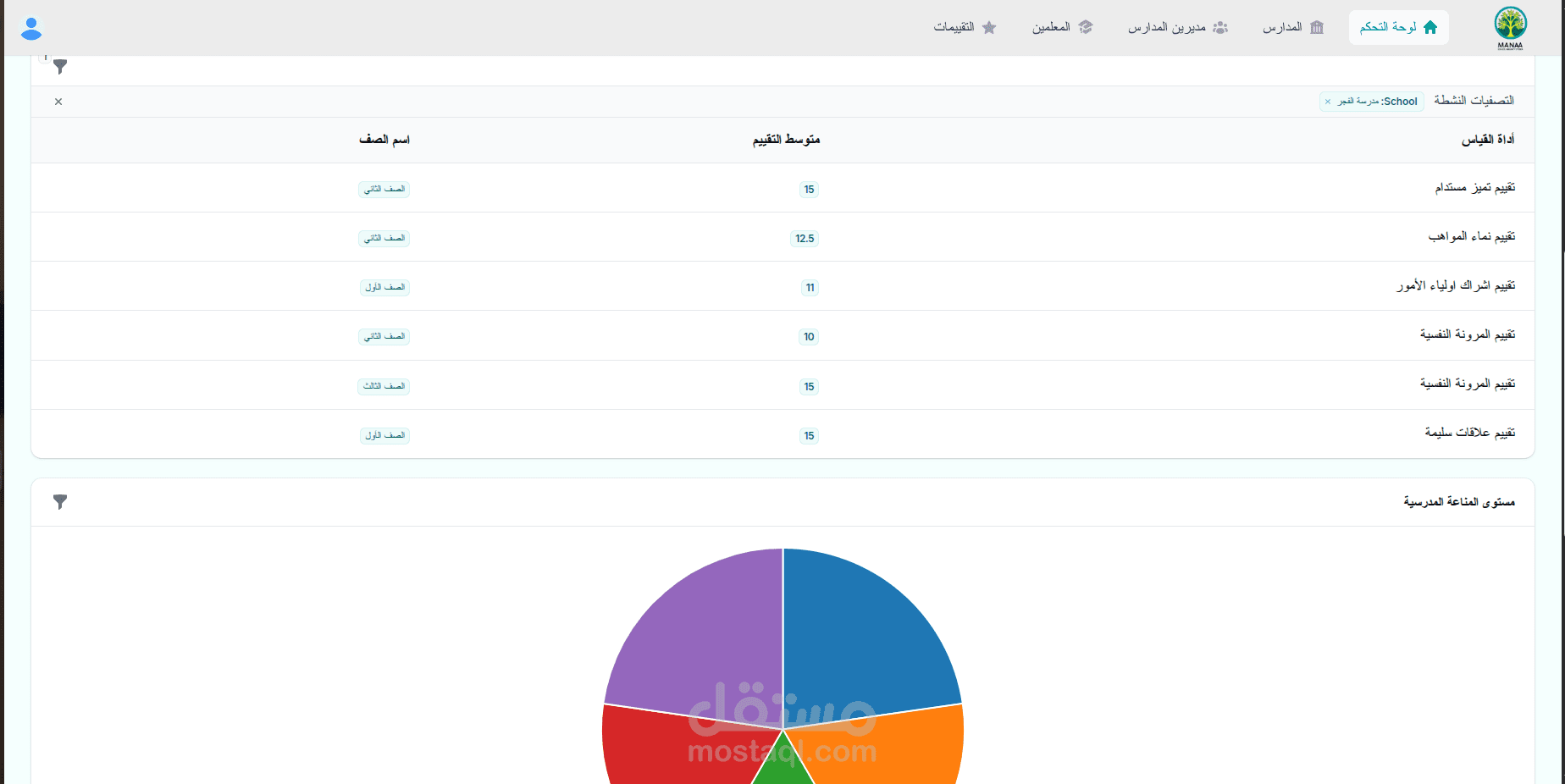
Task: Remove the School filter chip
Action: tap(1328, 102)
